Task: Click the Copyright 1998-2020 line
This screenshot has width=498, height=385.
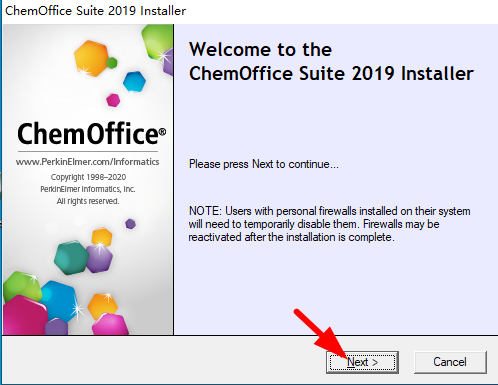Action: point(88,177)
